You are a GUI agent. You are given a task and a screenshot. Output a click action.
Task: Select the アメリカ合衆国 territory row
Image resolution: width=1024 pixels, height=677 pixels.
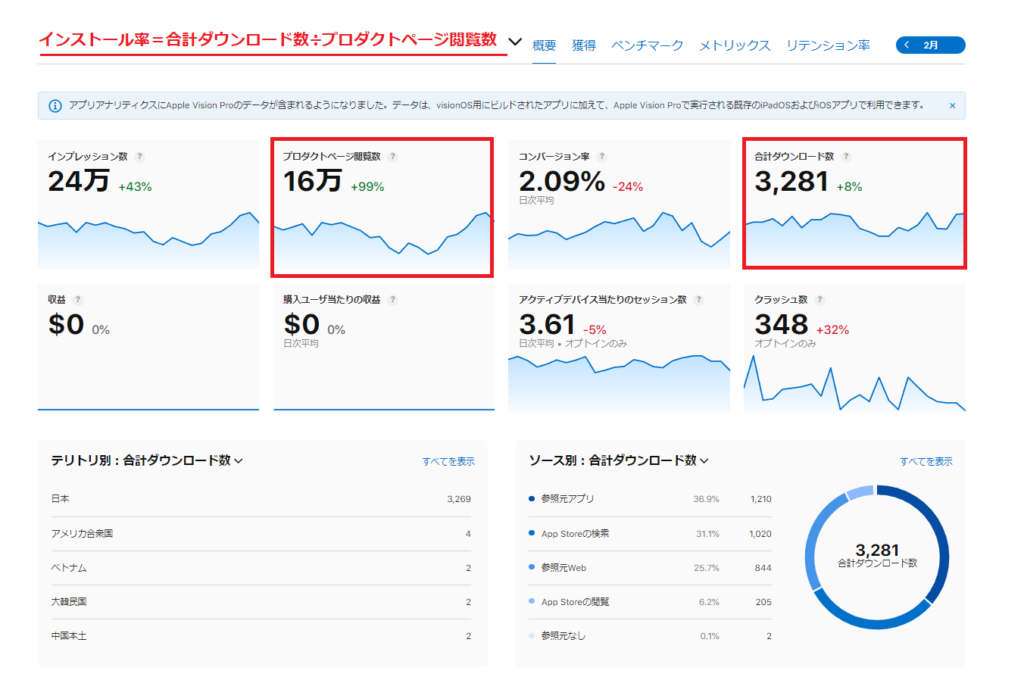point(261,533)
